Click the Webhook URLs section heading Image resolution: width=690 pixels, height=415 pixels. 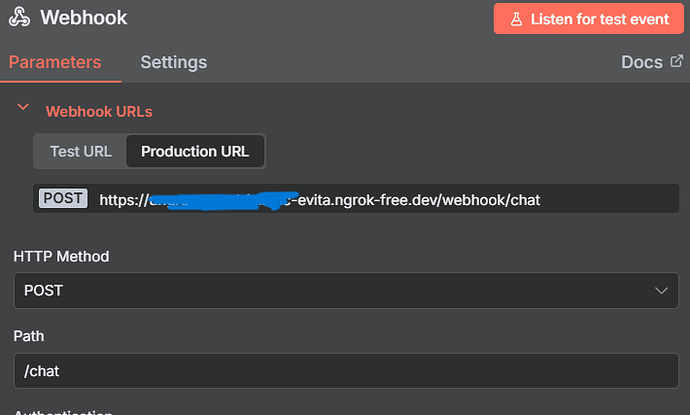pos(99,111)
